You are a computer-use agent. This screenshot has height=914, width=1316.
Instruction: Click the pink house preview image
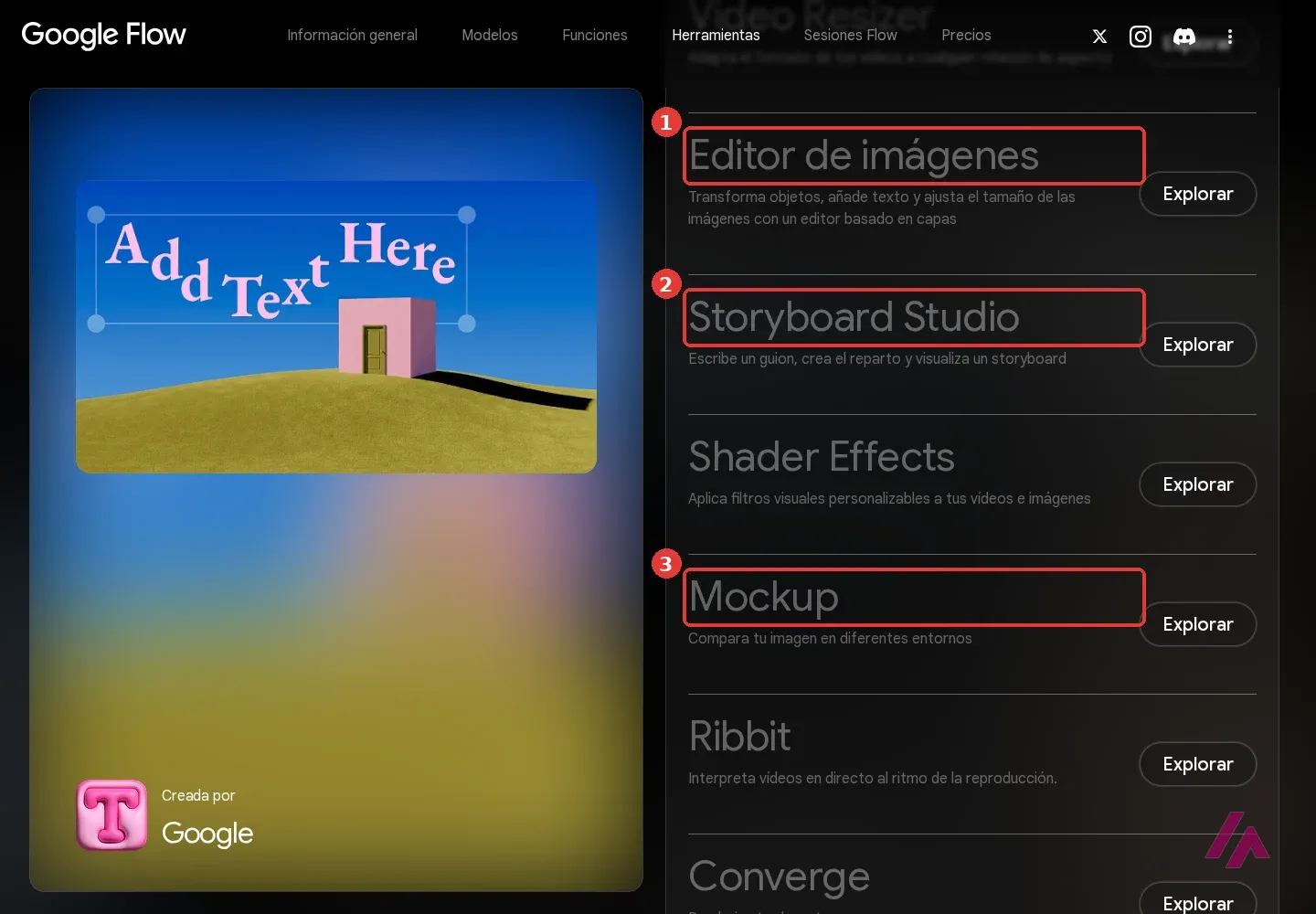point(336,326)
